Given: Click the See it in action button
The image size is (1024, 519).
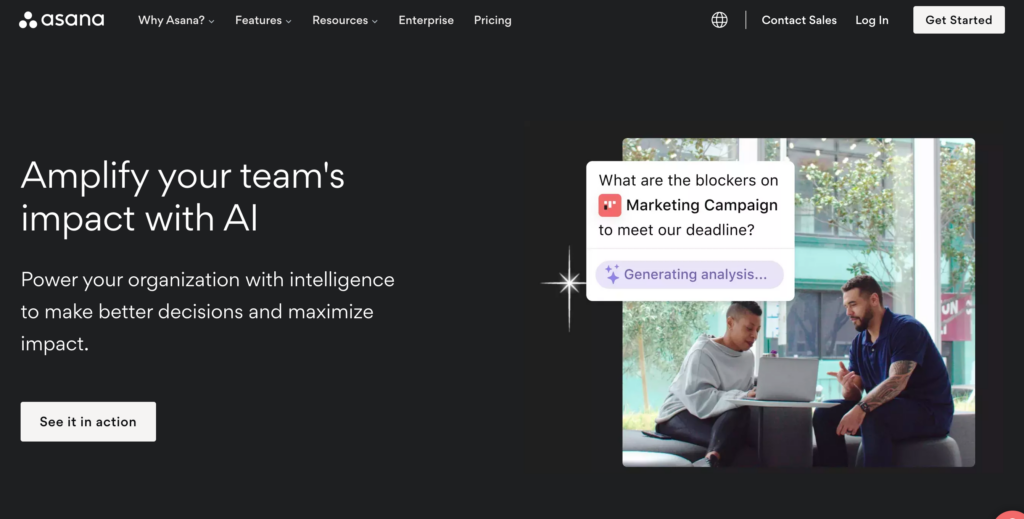Looking at the screenshot, I should (88, 422).
